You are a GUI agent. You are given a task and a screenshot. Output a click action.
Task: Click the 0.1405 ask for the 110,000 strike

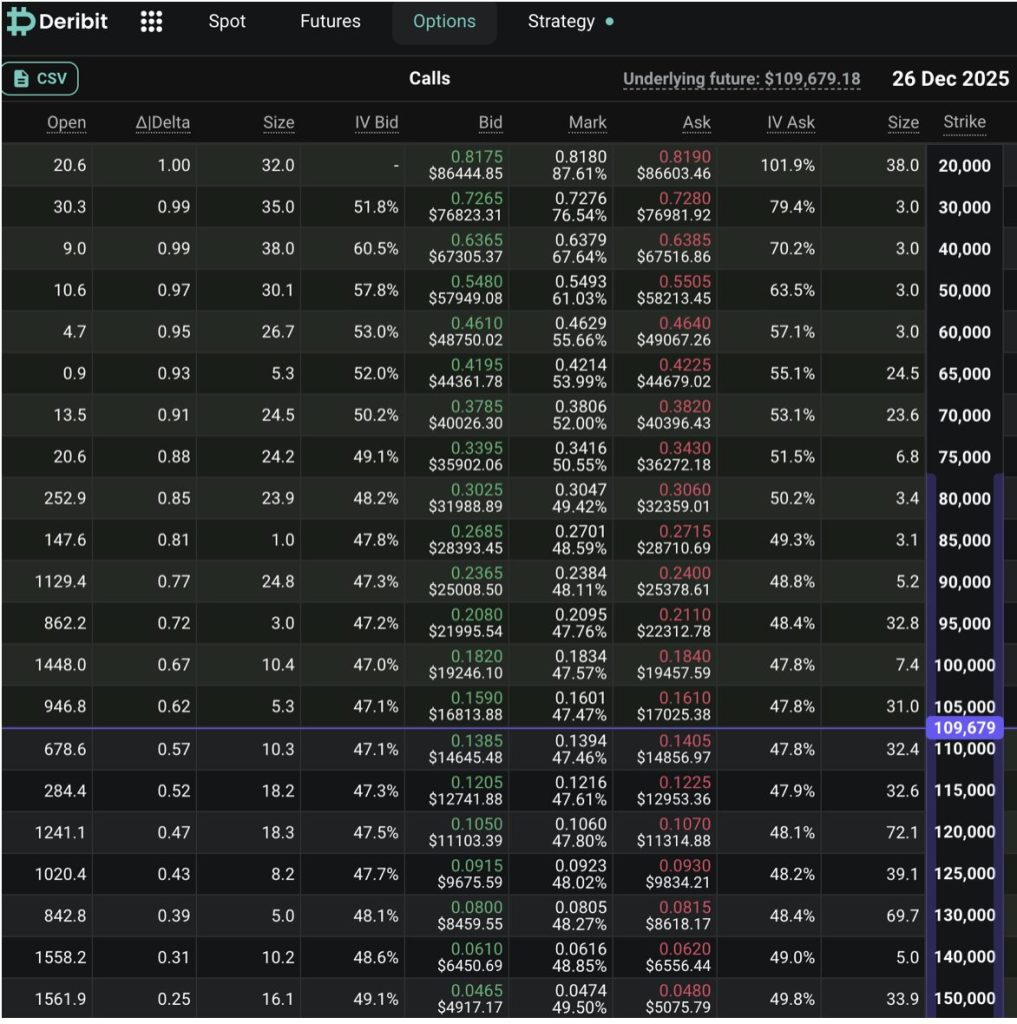tap(685, 741)
